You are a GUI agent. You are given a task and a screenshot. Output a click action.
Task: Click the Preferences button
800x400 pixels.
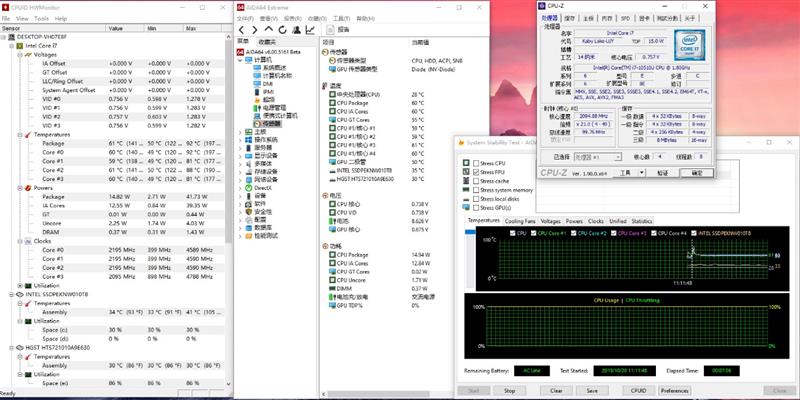click(674, 390)
